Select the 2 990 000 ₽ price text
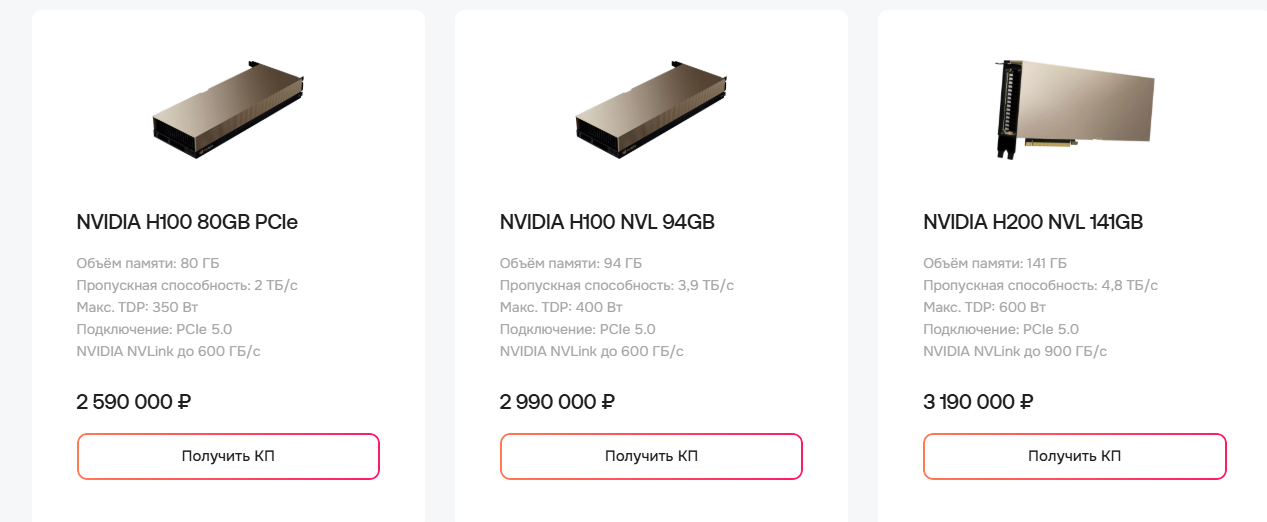 click(557, 402)
